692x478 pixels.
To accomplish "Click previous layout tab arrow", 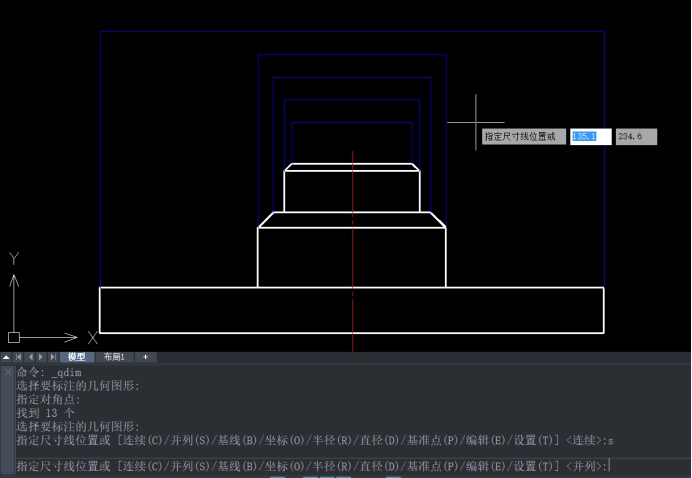I will (29, 357).
